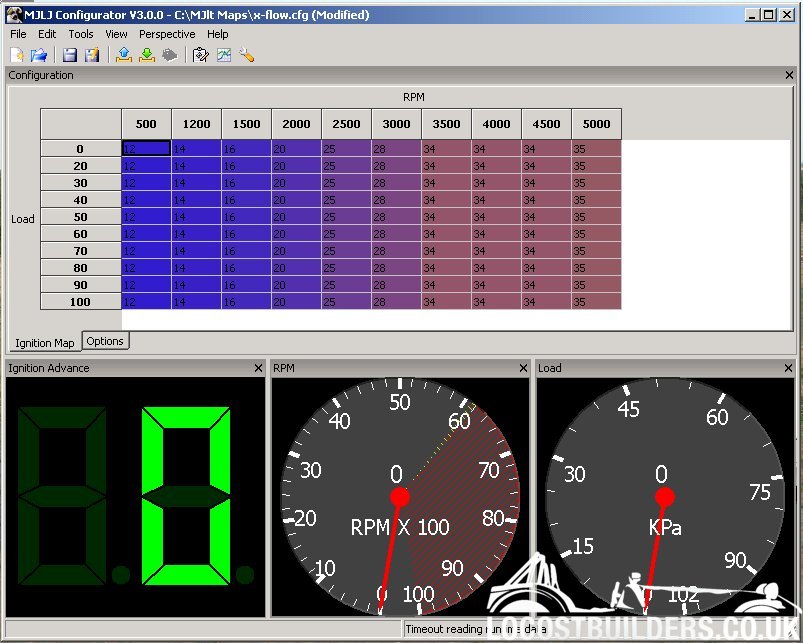Open a config file via folder icon
The height and width of the screenshot is (643, 803).
39,55
